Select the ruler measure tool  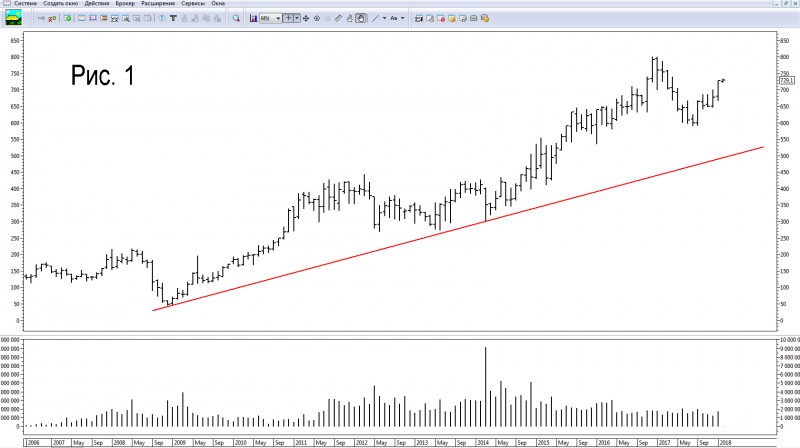[x=338, y=18]
